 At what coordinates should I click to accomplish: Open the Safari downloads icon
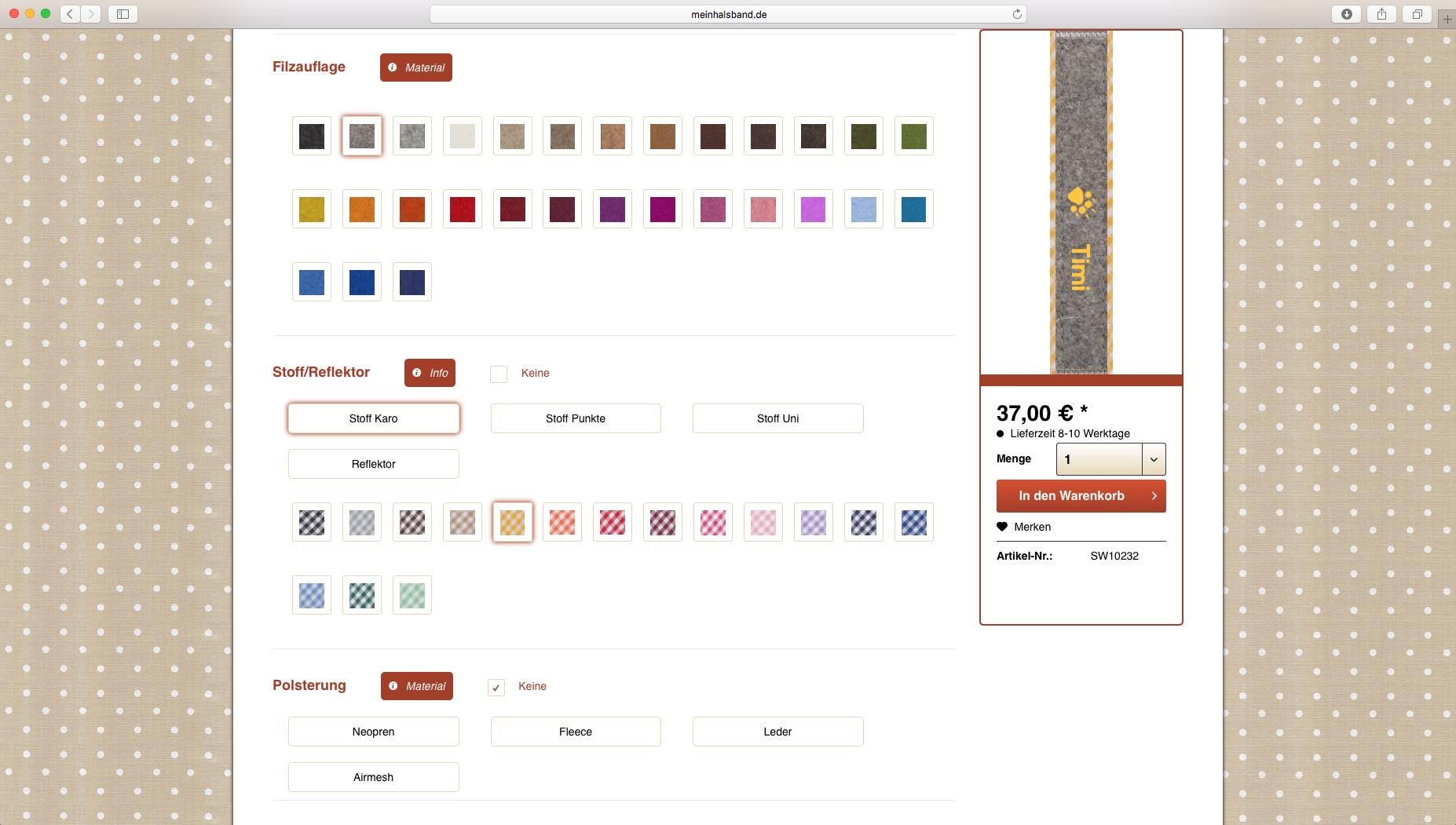point(1347,14)
